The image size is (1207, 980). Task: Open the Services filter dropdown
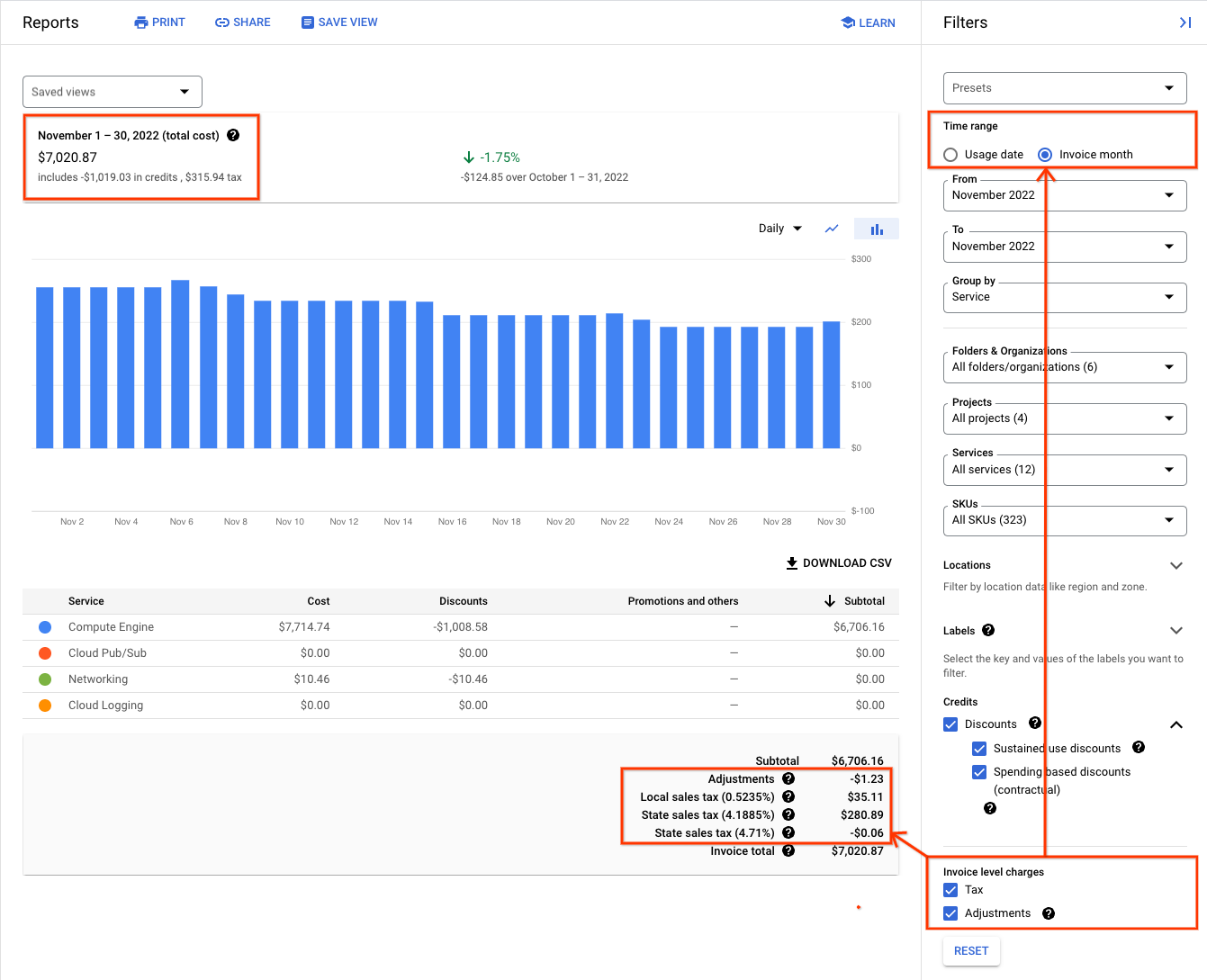point(1065,469)
